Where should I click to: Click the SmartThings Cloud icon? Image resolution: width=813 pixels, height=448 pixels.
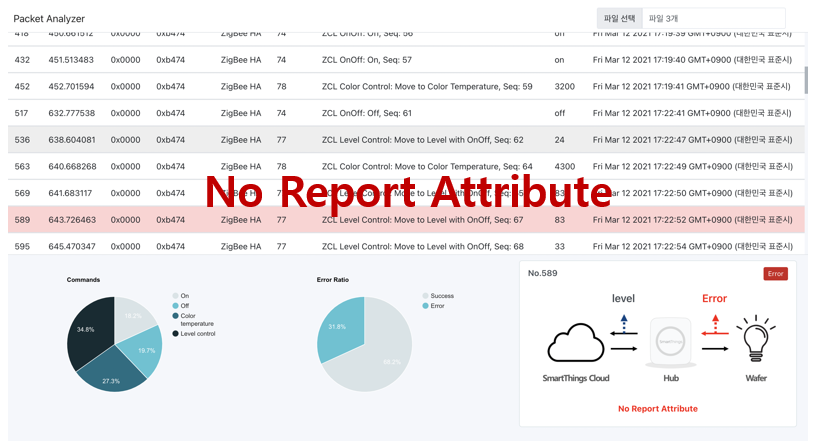click(x=576, y=343)
